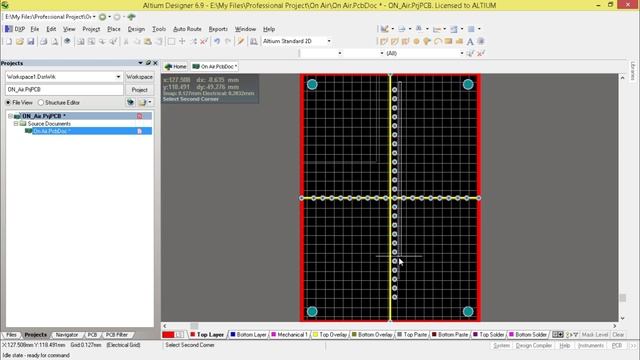Open the Workspace1.DsnWrk dropdown
This screenshot has height=360, width=640.
[118, 77]
